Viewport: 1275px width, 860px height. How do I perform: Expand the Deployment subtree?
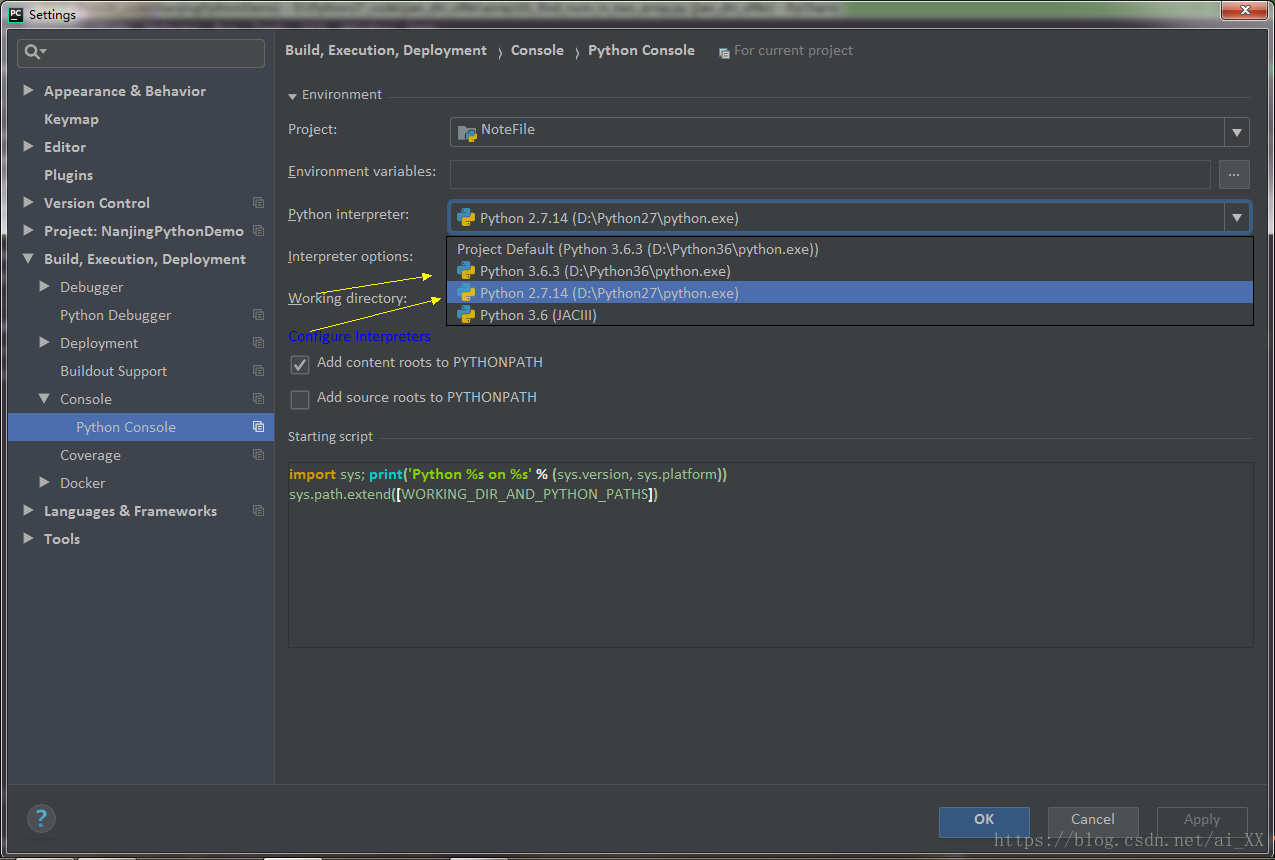coord(45,342)
